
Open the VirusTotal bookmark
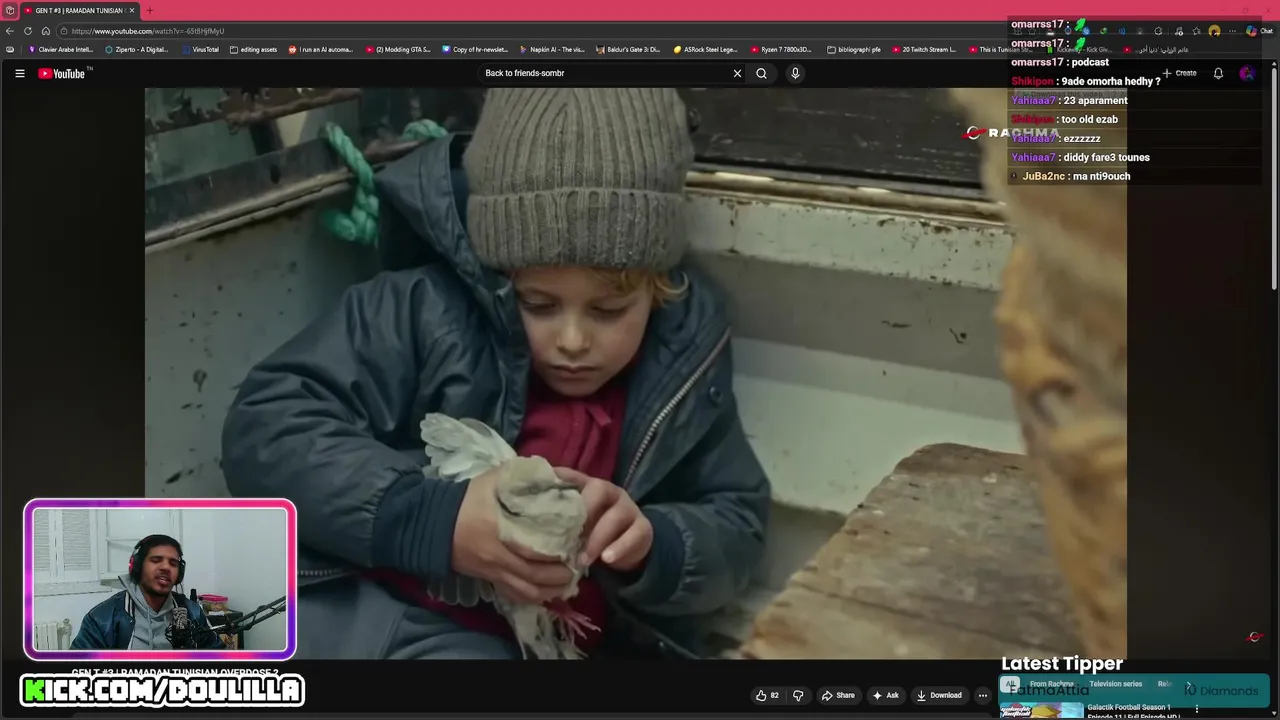pyautogui.click(x=200, y=49)
